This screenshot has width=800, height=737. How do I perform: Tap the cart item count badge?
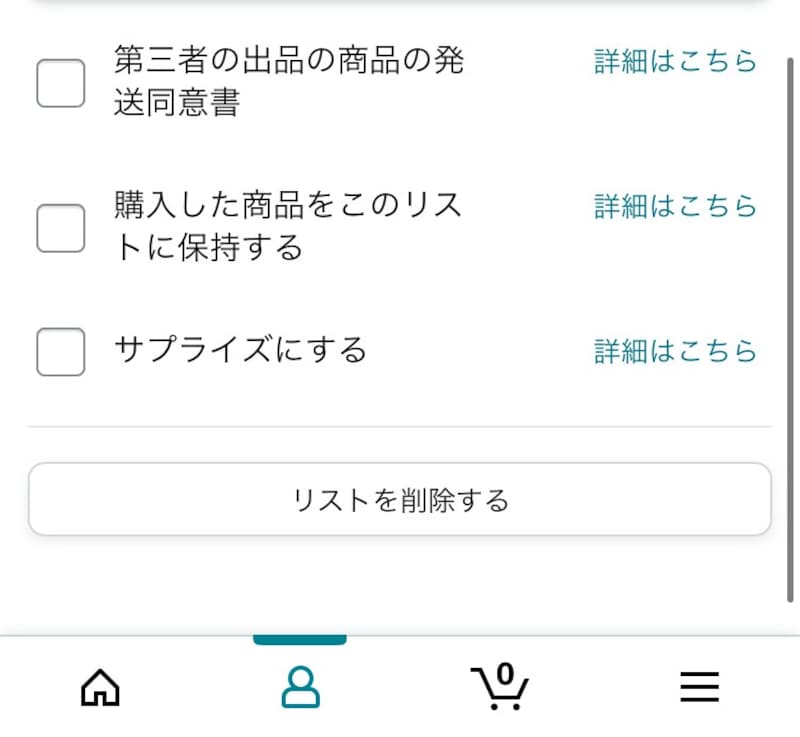(x=505, y=672)
